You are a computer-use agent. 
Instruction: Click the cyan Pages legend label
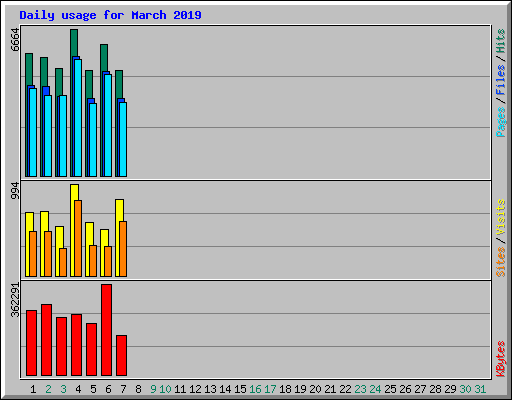(x=501, y=122)
